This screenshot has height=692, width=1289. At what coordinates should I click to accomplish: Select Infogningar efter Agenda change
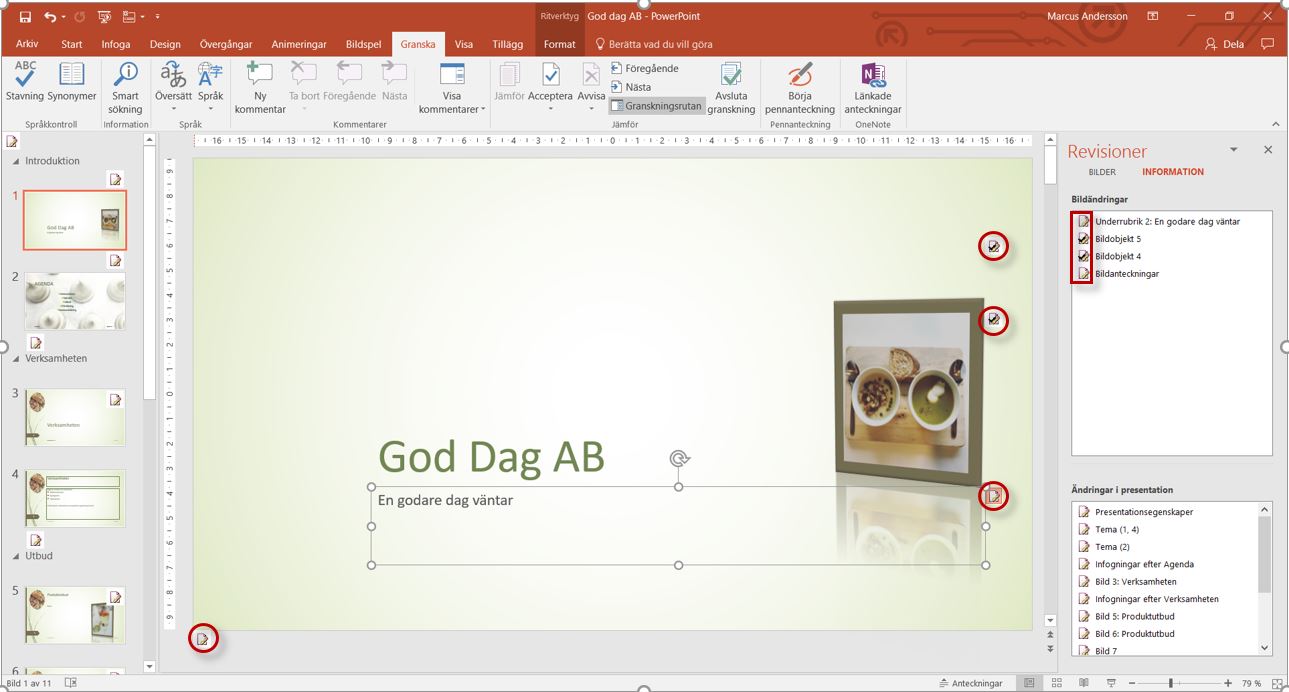tap(1144, 564)
